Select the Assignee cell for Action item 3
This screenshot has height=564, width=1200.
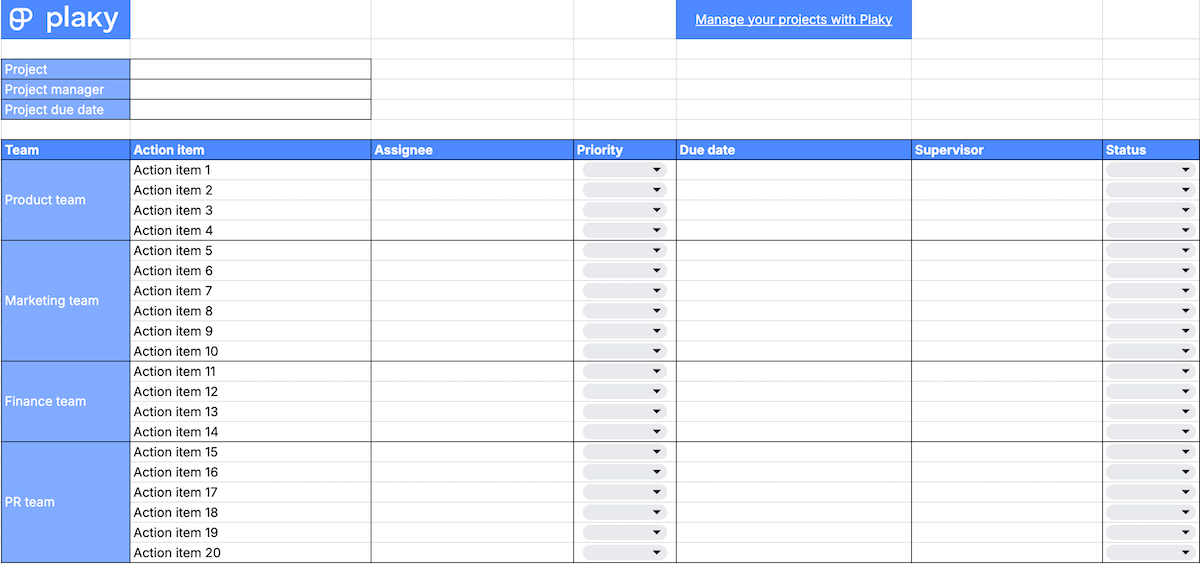472,210
